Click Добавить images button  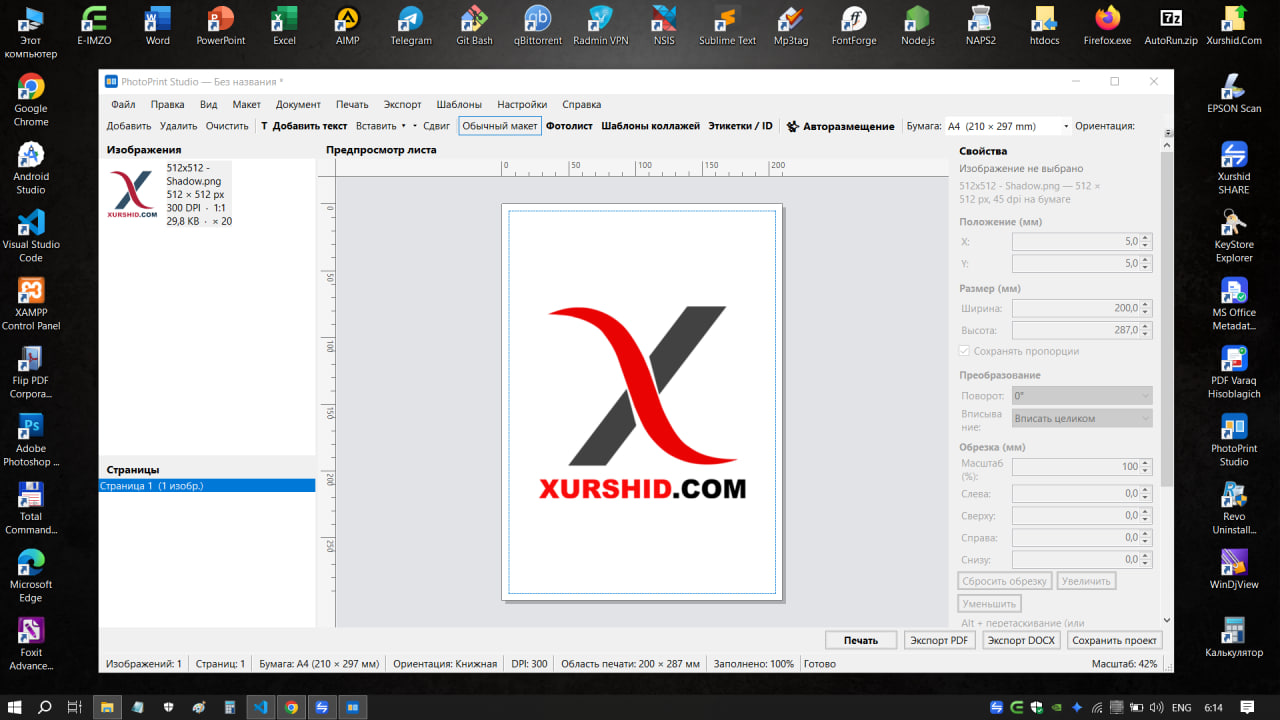coord(129,126)
